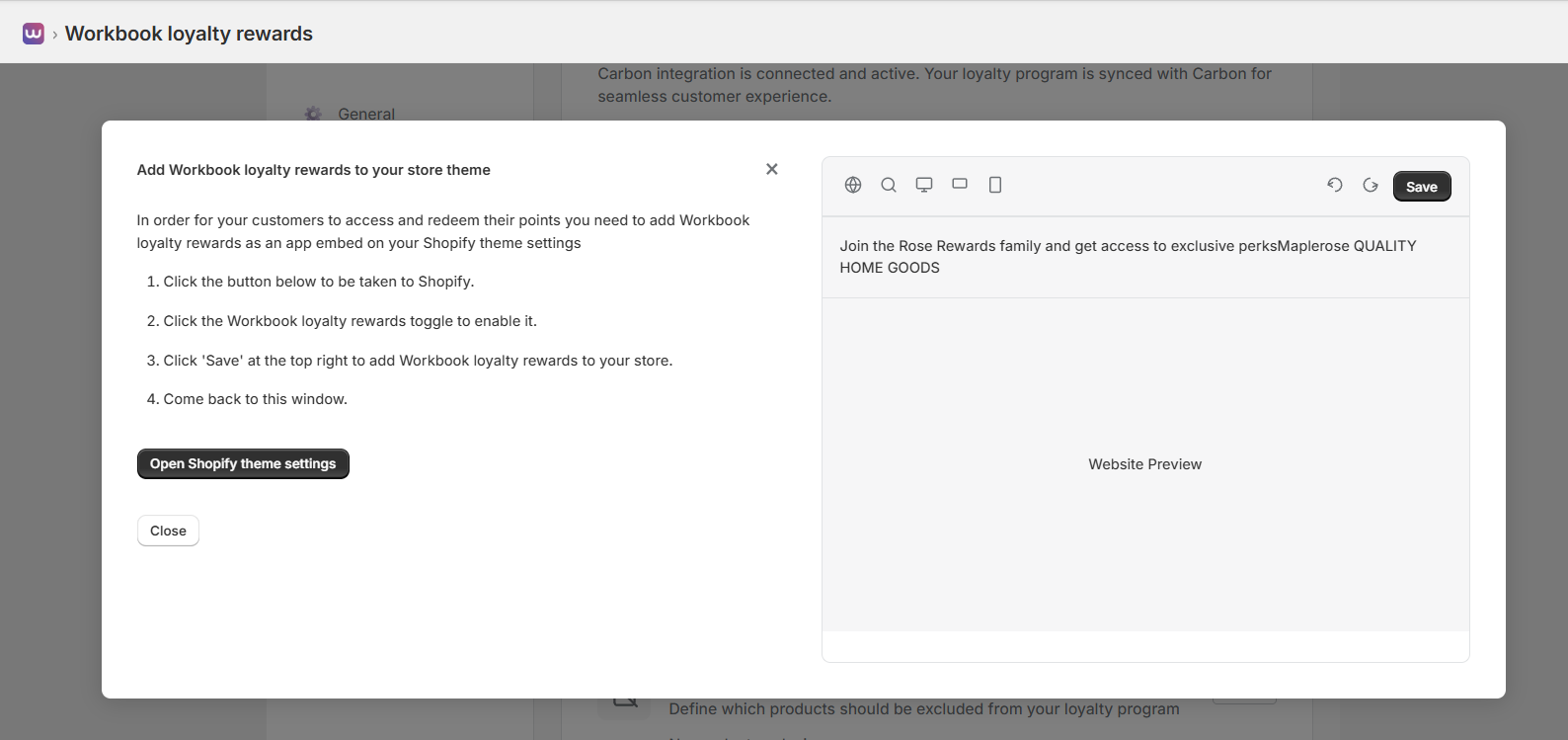
Task: Click the dialog heading about store theme
Action: click(314, 170)
